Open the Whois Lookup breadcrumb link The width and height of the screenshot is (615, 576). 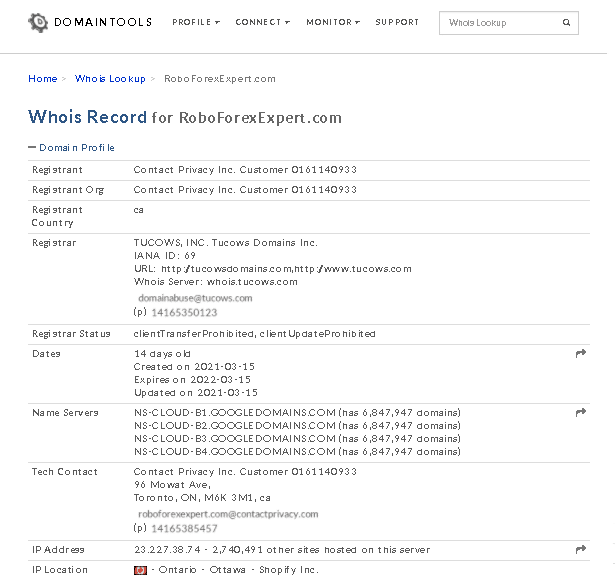[x=110, y=79]
